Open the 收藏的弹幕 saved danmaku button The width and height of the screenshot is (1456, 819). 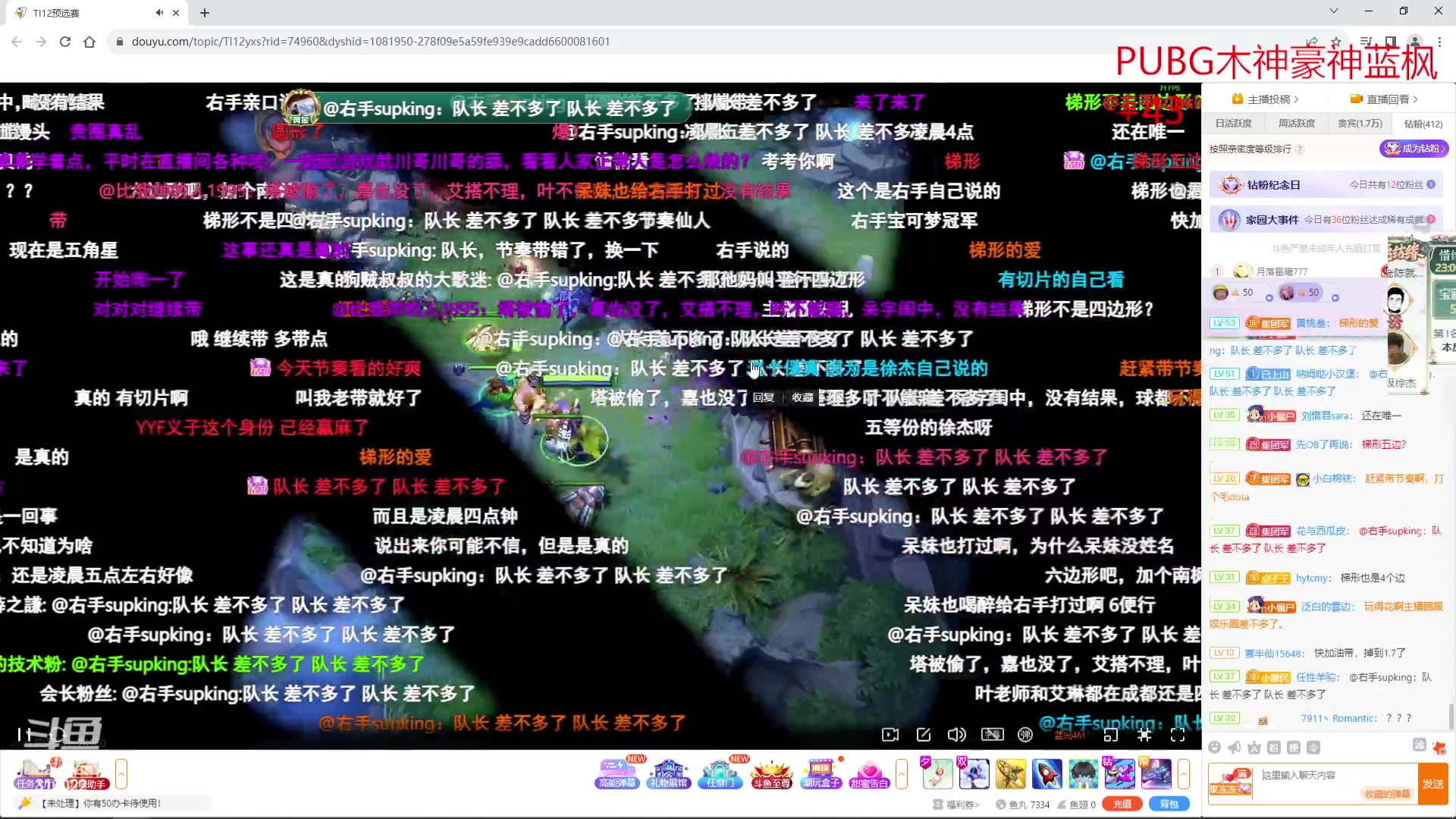1388,794
